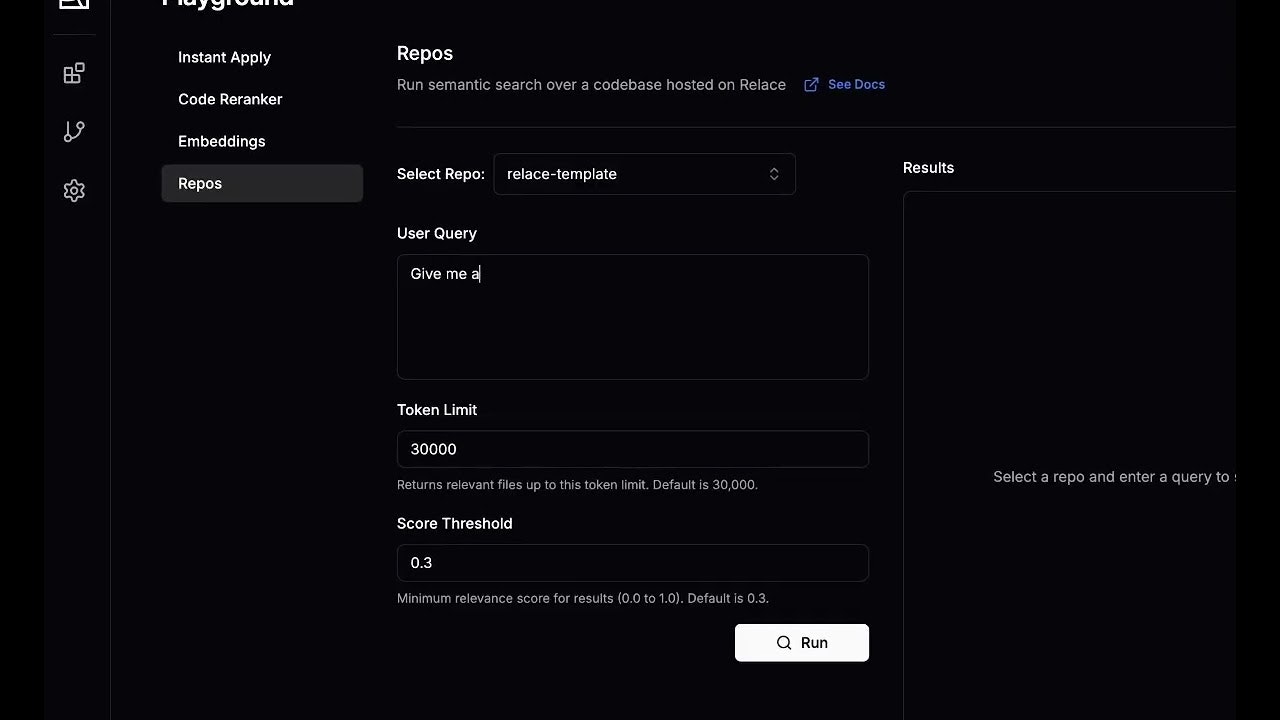Click the magnifier icon in Run button
The image size is (1280, 720).
784,643
